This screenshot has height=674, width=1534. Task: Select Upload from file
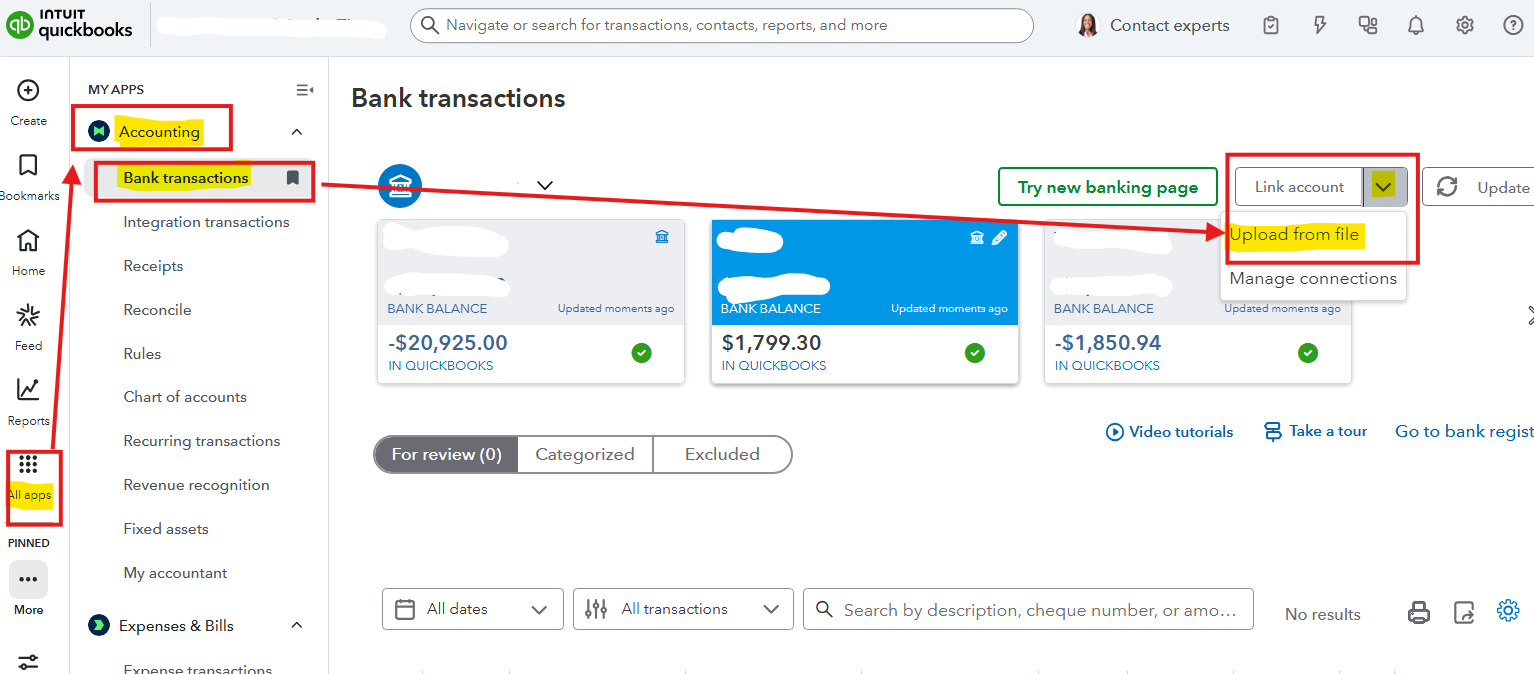(x=1294, y=235)
